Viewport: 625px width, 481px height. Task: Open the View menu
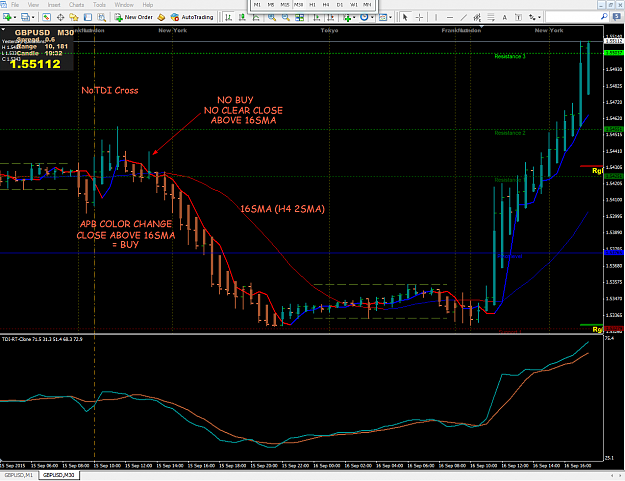[x=33, y=5]
